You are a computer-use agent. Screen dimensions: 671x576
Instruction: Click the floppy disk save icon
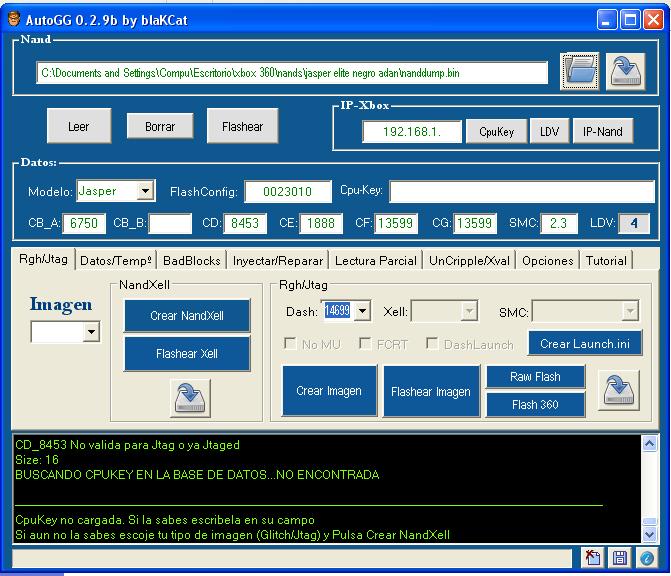[x=620, y=558]
